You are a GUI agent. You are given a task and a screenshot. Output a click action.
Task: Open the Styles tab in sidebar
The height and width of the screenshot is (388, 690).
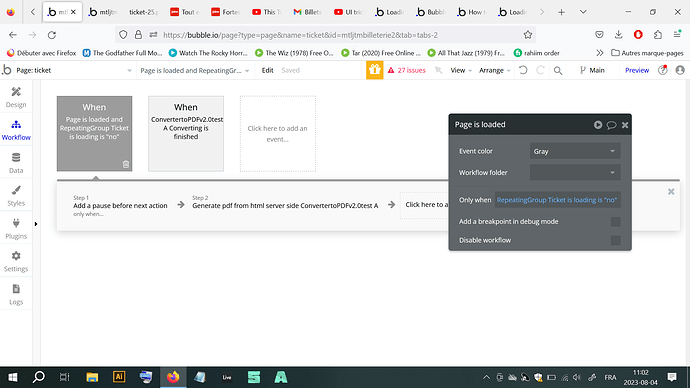coord(16,196)
